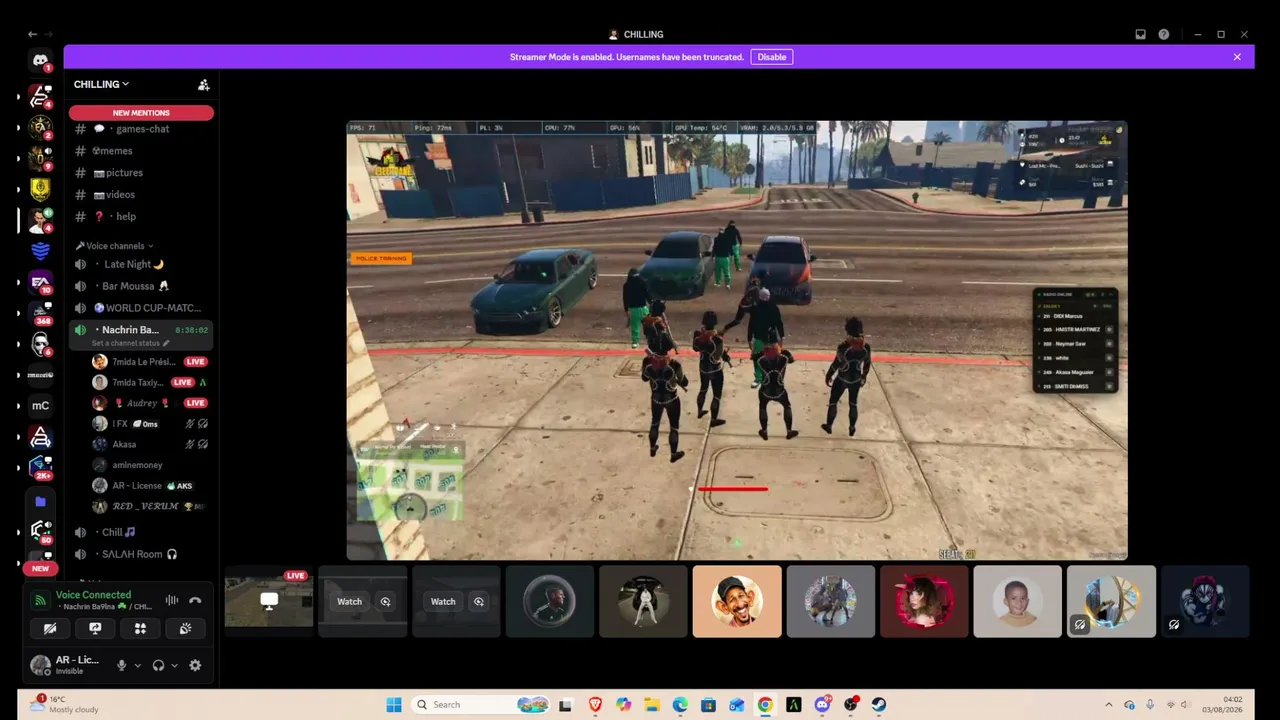Open the LIVE stream thumbnail tile
The image size is (1280, 720).
(x=269, y=601)
